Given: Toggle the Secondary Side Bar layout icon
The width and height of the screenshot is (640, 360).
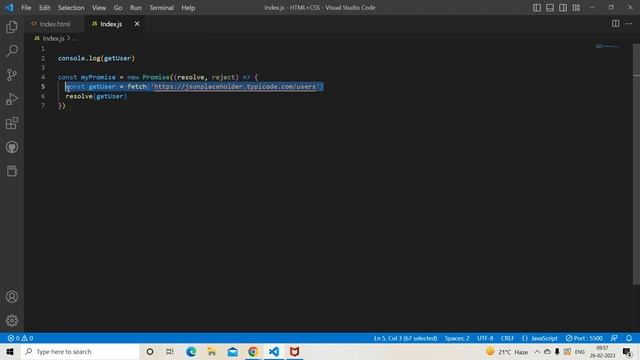Looking at the screenshot, I should coord(563,8).
